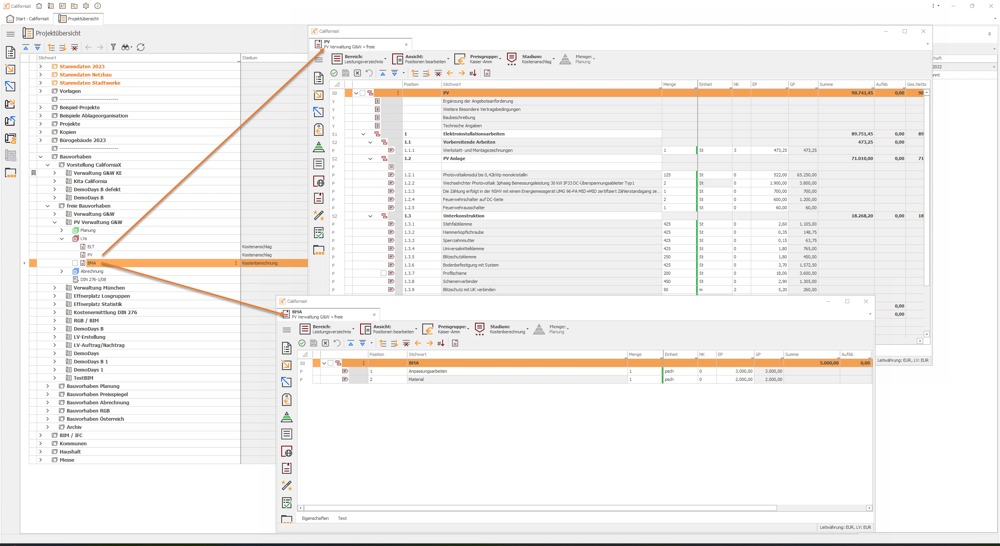Tick the checkbox in the BMA window header row
Image resolution: width=1000 pixels, height=546 pixels.
tap(330, 363)
